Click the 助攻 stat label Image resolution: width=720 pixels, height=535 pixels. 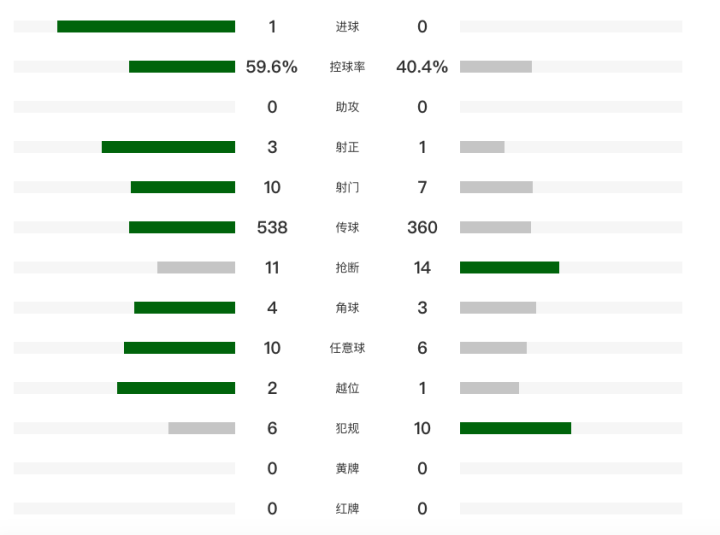(x=347, y=107)
